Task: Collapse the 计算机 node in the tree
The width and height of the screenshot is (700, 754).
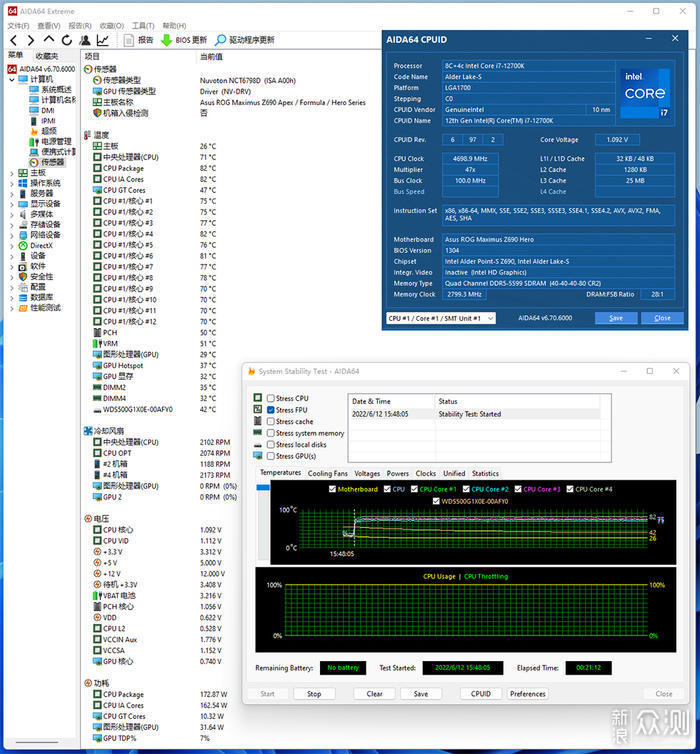Action: click(x=12, y=79)
